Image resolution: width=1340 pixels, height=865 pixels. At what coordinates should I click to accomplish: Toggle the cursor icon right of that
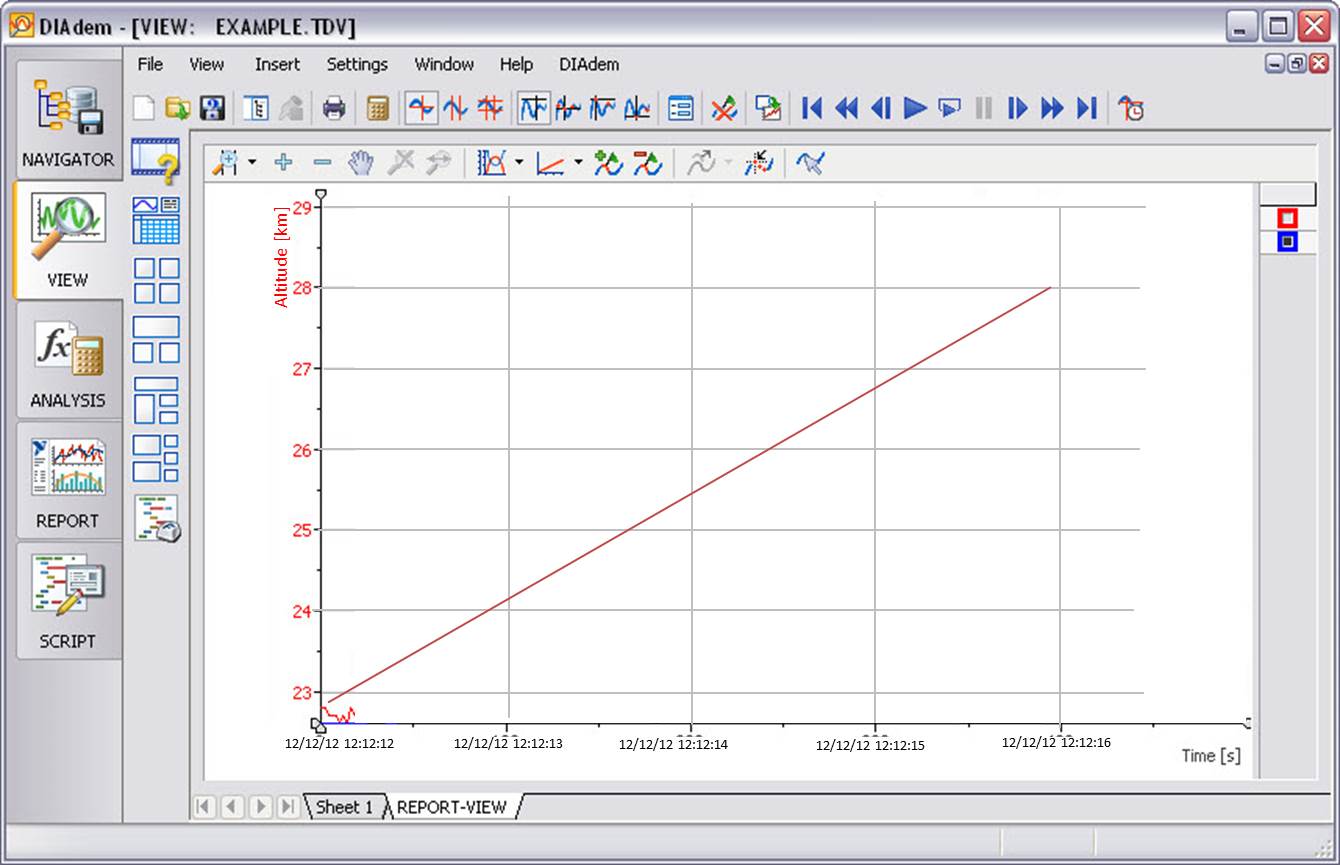point(602,108)
